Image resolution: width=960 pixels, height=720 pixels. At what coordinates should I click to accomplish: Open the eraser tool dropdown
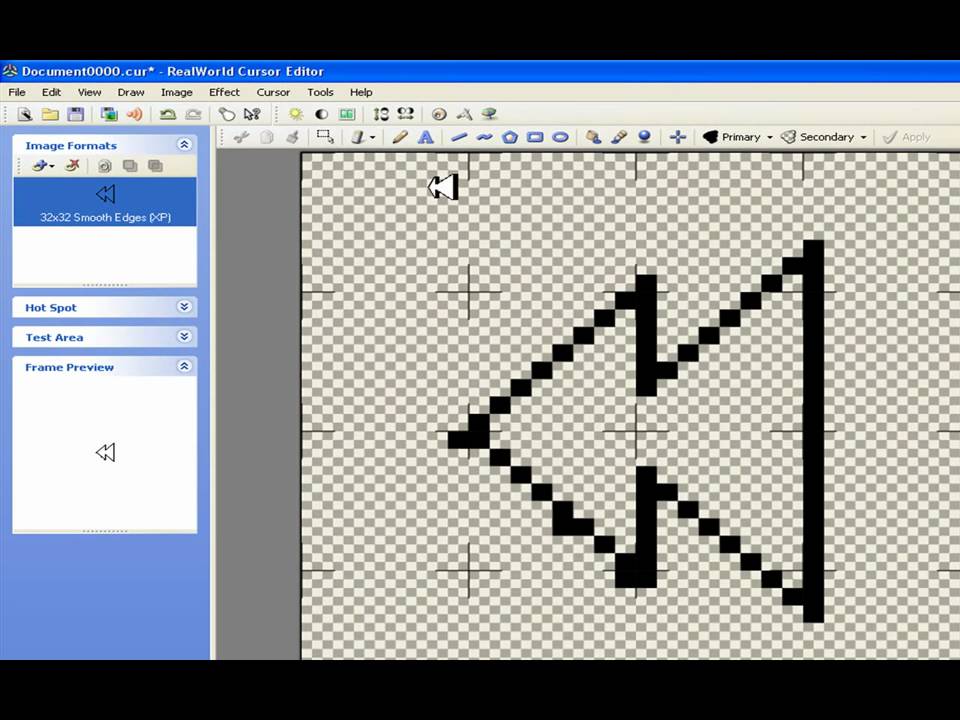(372, 137)
